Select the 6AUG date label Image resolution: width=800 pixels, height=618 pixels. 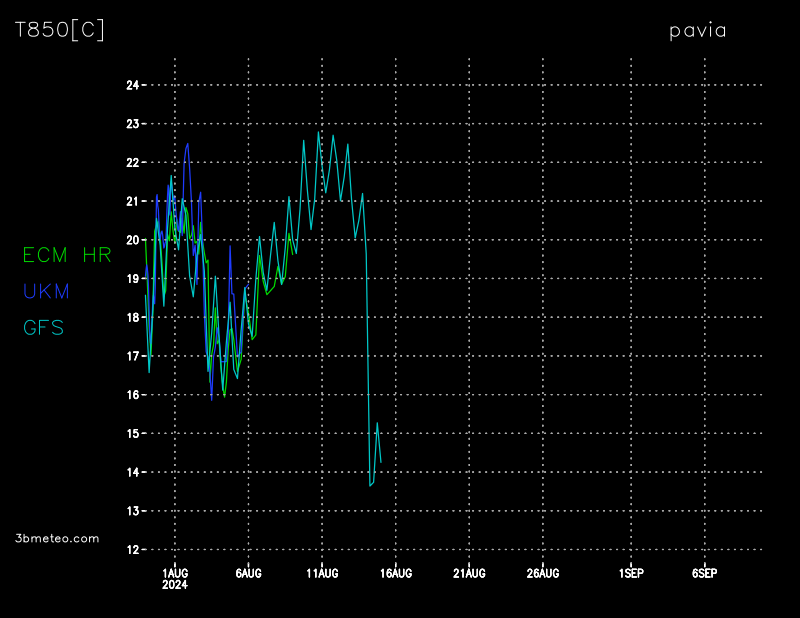pos(248,573)
